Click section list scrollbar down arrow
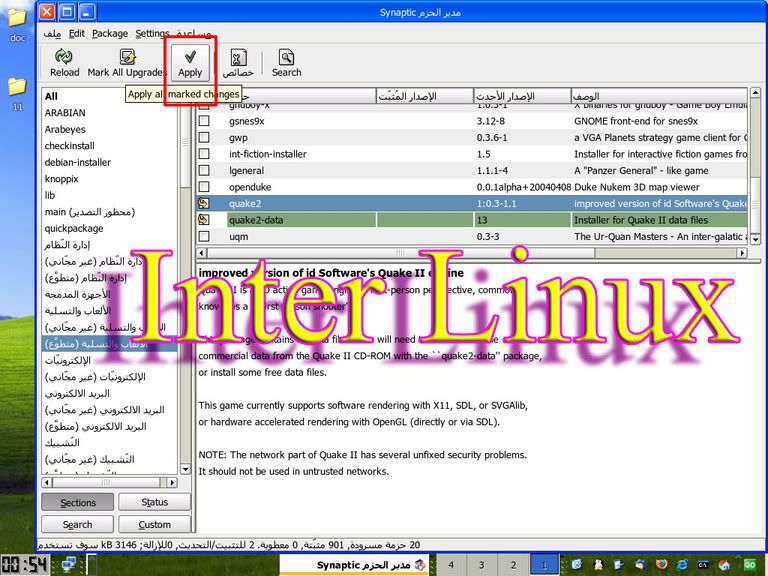 point(186,469)
